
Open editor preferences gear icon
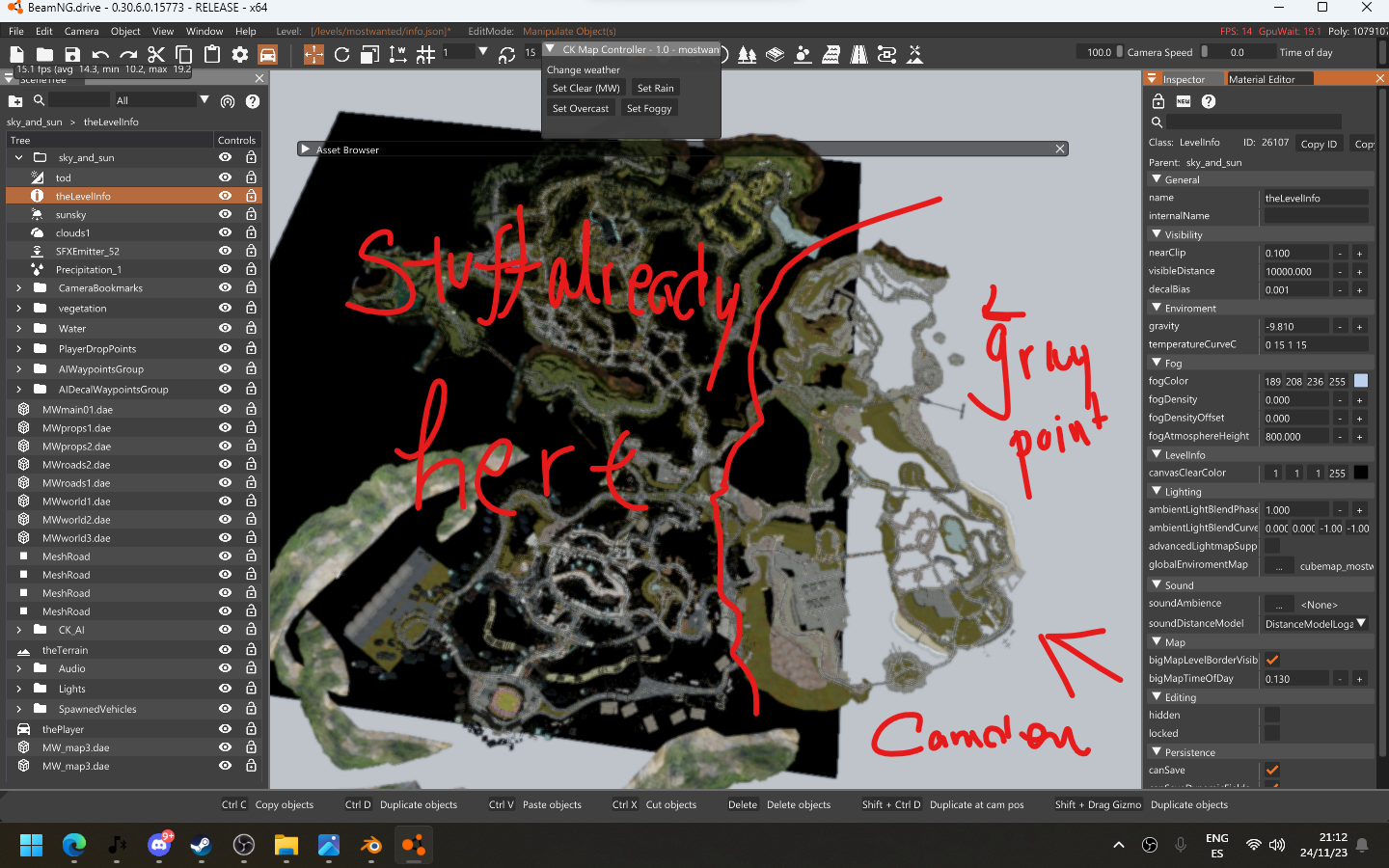(240, 55)
